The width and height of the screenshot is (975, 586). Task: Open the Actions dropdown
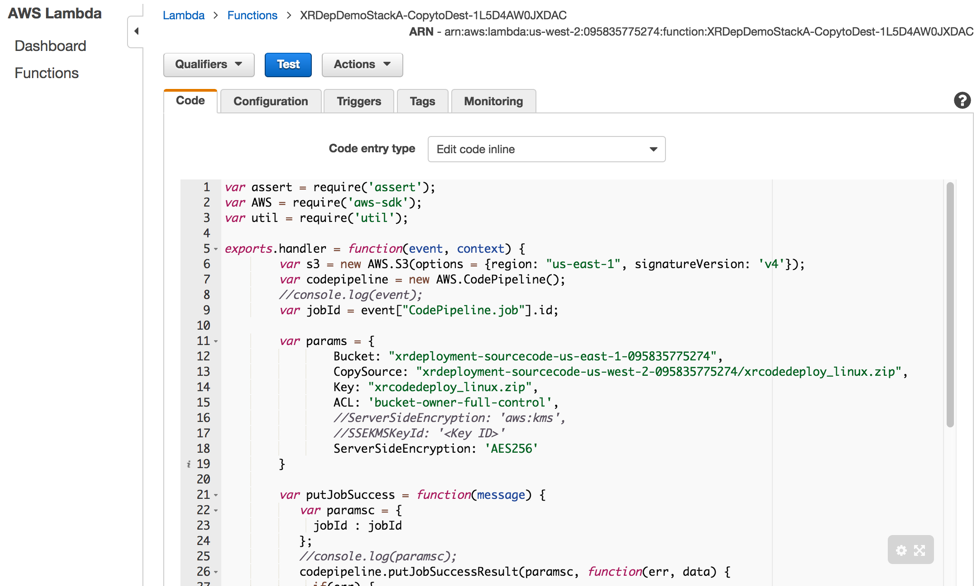362,64
